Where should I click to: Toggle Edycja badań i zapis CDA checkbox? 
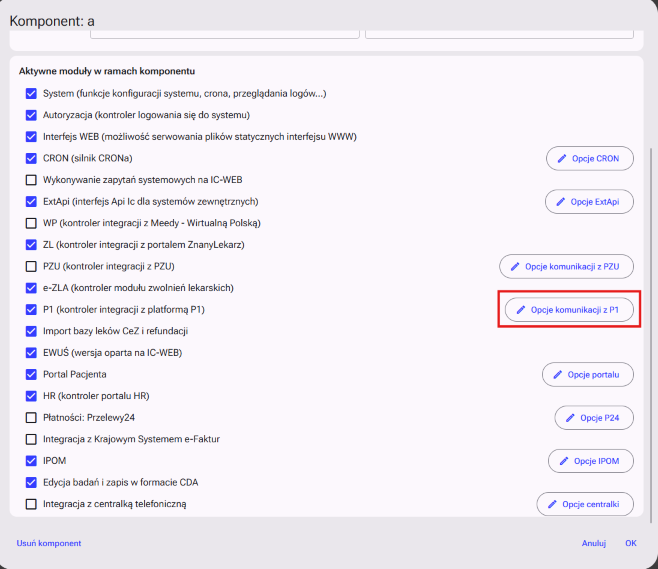point(31,482)
